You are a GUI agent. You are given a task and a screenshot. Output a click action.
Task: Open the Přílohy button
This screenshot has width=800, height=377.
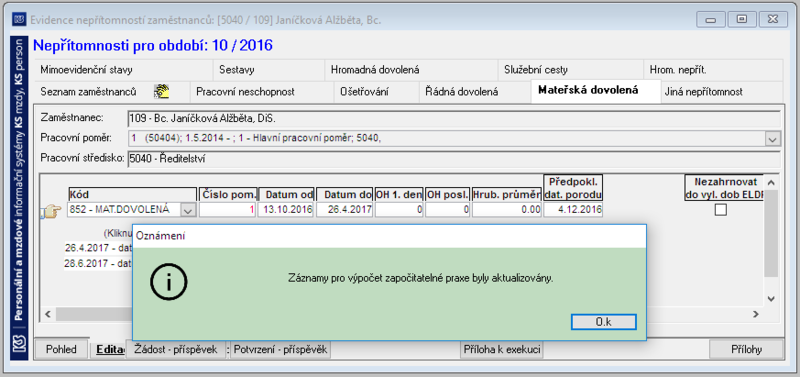click(x=746, y=349)
